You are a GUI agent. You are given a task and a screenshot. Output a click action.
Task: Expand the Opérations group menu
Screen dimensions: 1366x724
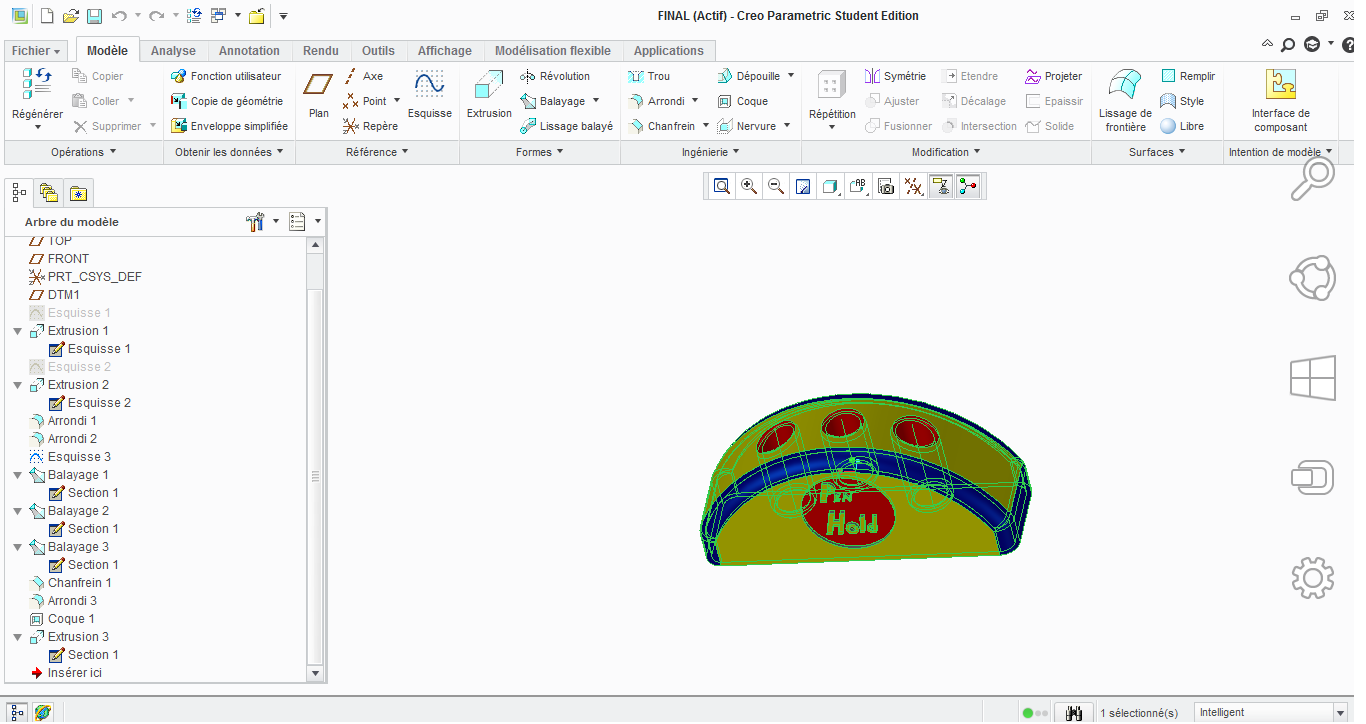(84, 152)
